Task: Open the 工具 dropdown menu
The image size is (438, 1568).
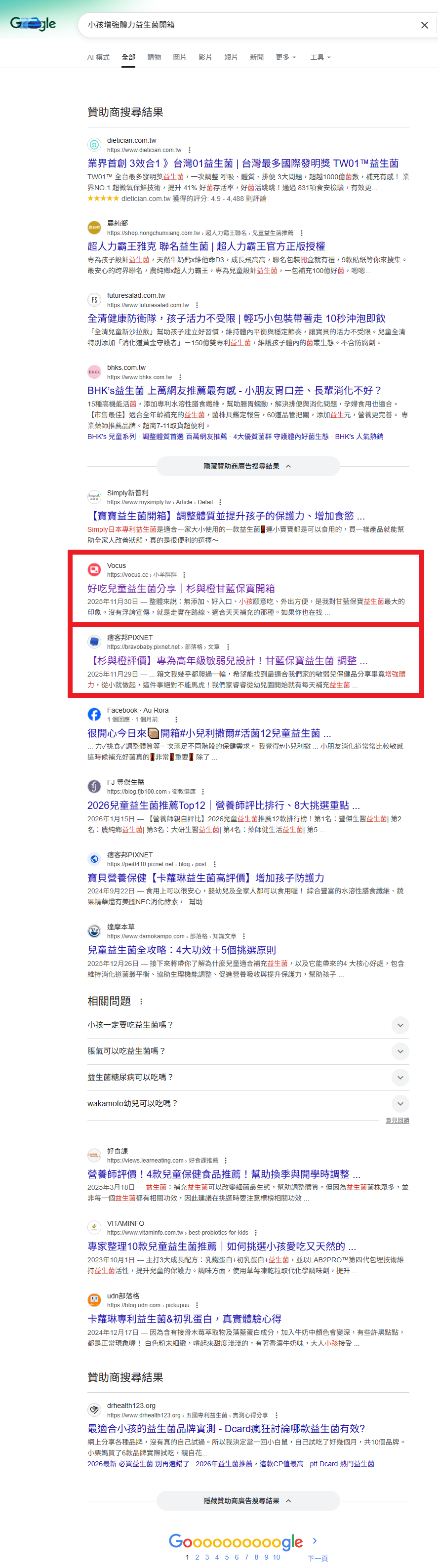Action: [x=320, y=57]
